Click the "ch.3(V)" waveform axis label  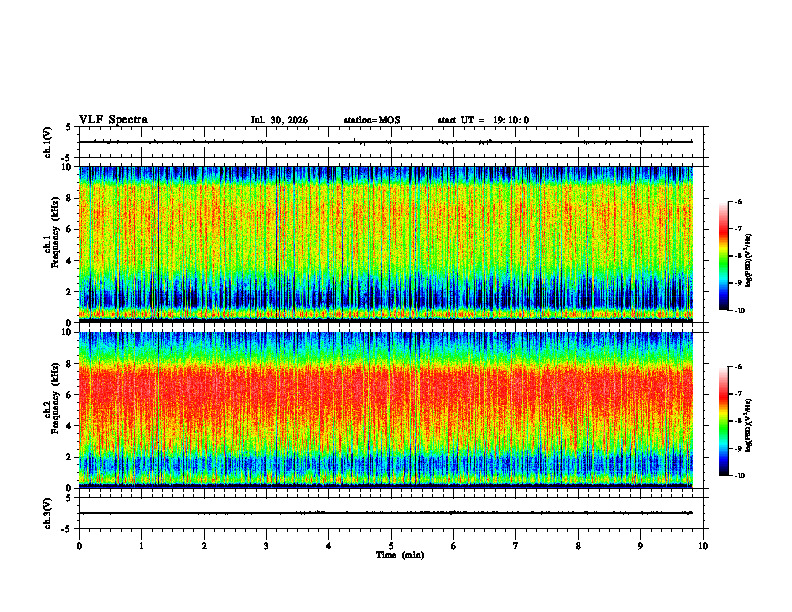pos(48,513)
